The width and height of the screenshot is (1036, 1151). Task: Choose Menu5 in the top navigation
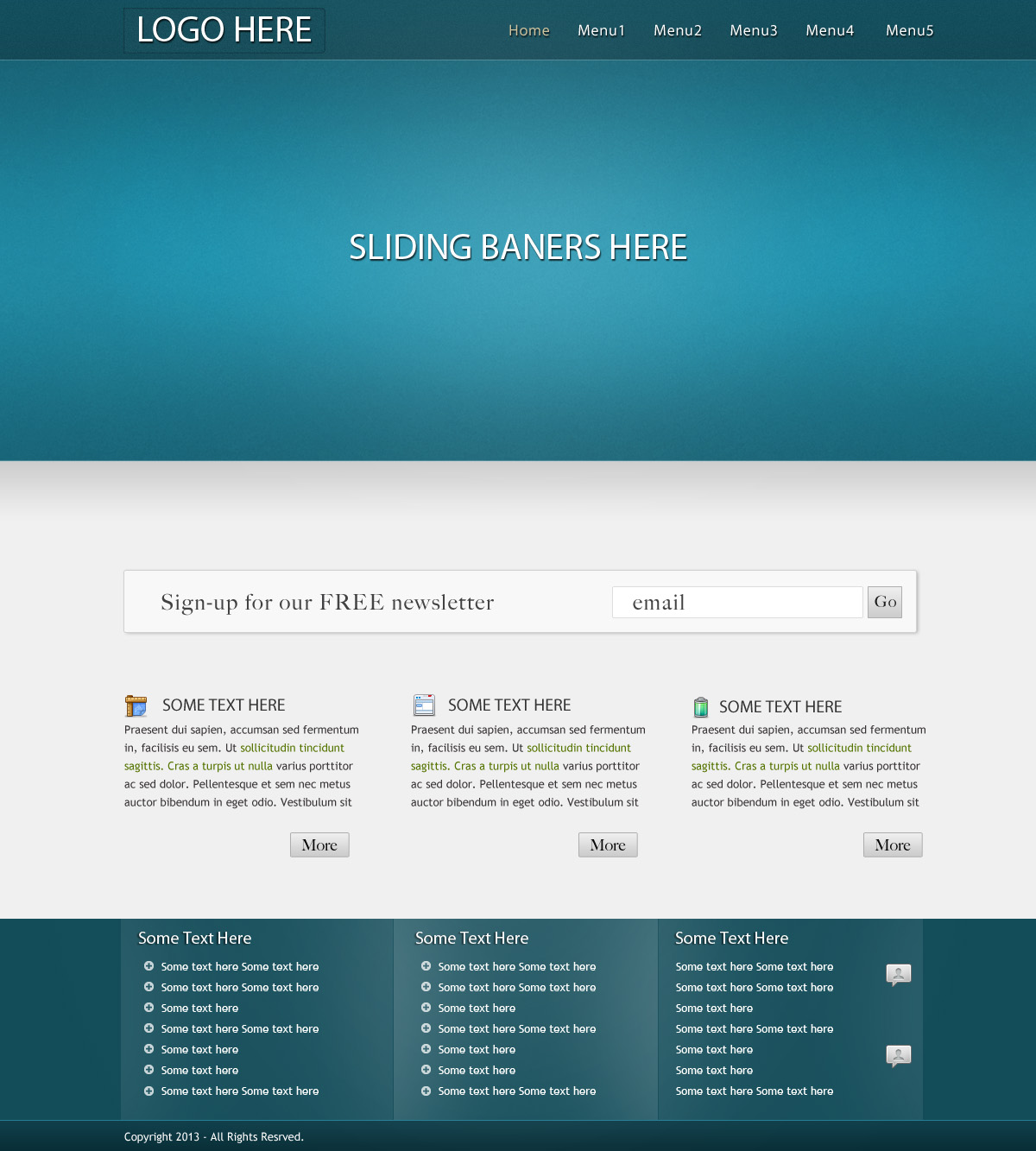click(910, 30)
